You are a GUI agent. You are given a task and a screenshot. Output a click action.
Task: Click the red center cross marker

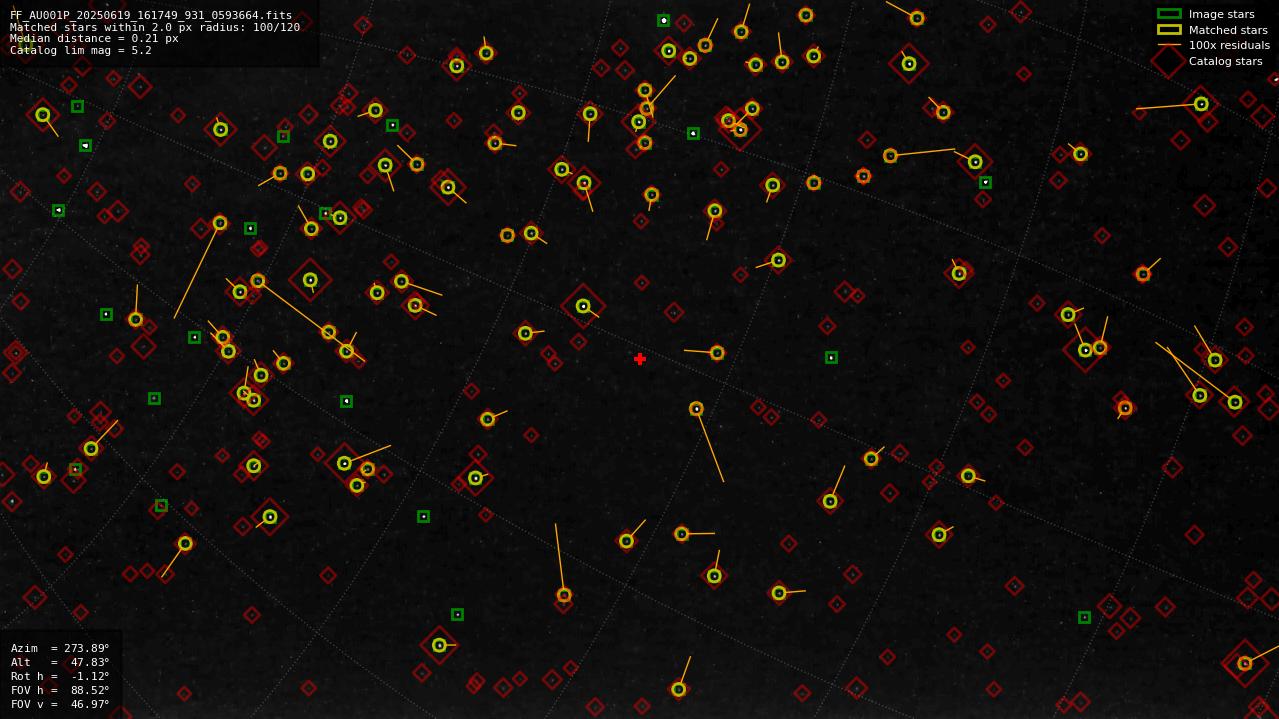point(640,359)
